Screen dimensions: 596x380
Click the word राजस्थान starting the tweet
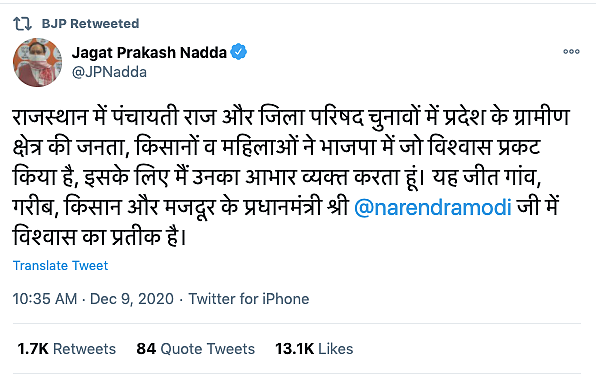coord(50,117)
